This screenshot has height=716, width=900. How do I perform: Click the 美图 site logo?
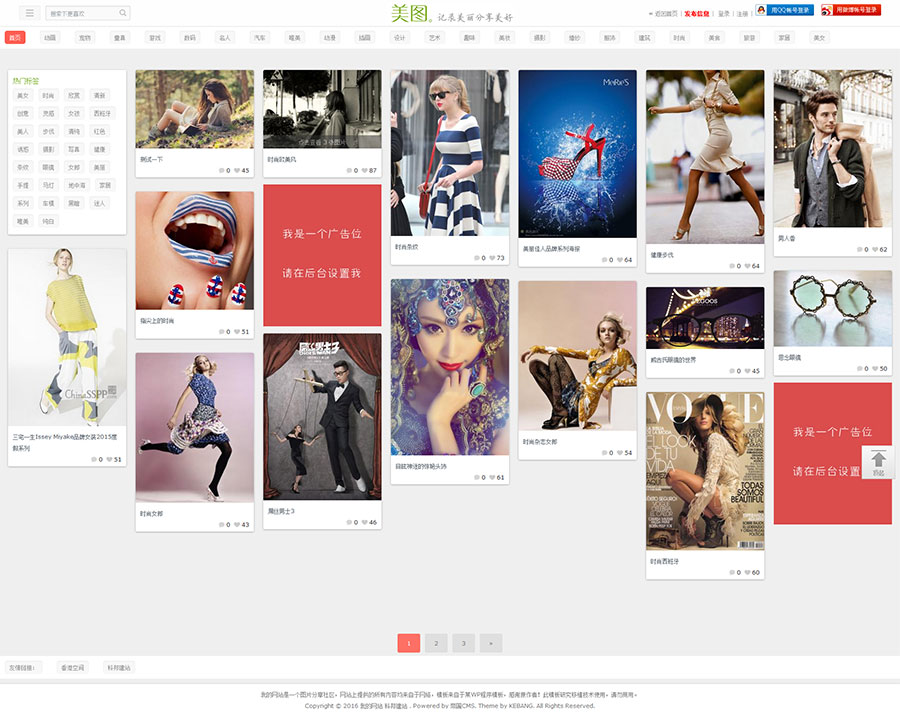tap(410, 14)
